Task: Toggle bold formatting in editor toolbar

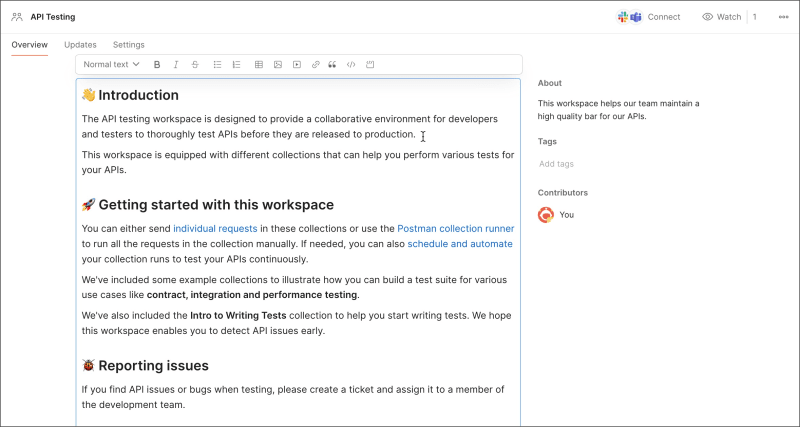Action: pyautogui.click(x=157, y=65)
